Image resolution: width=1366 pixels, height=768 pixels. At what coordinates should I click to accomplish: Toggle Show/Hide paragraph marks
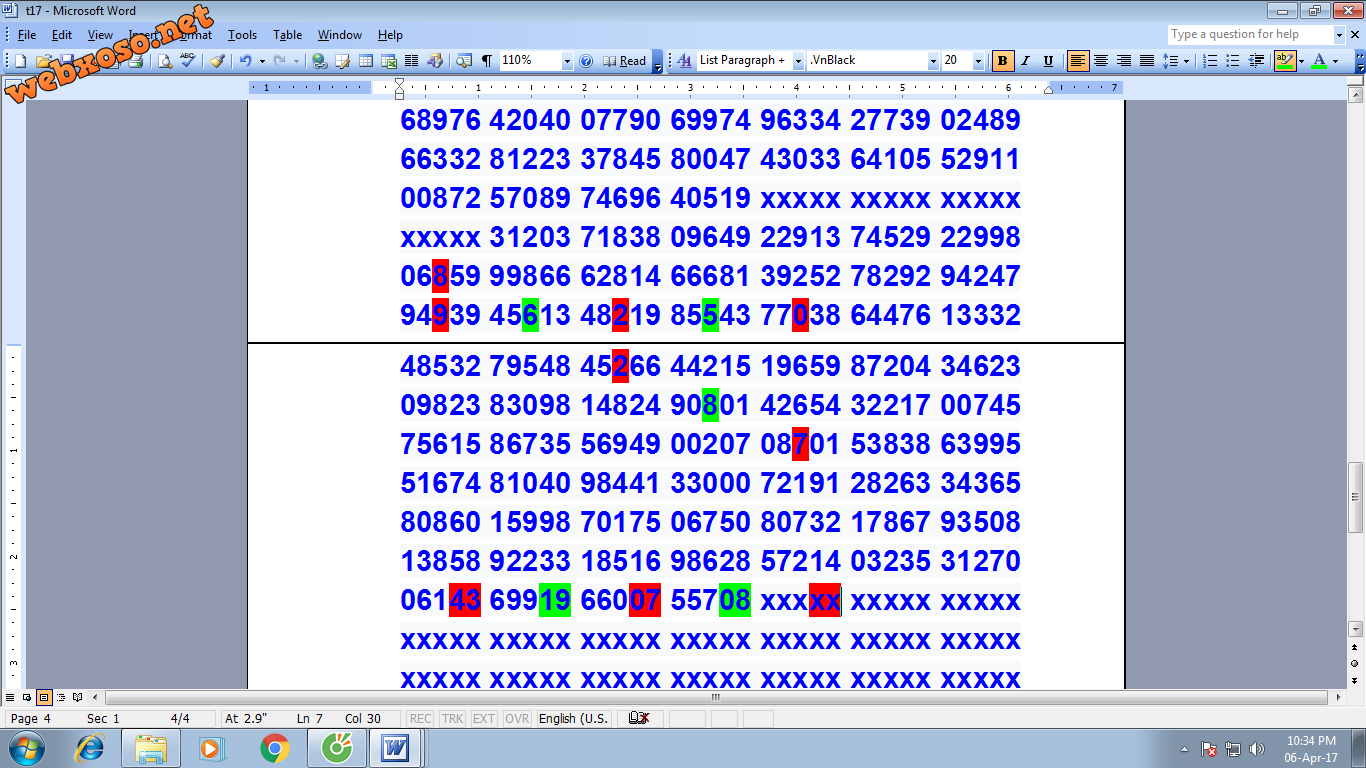tap(487, 61)
